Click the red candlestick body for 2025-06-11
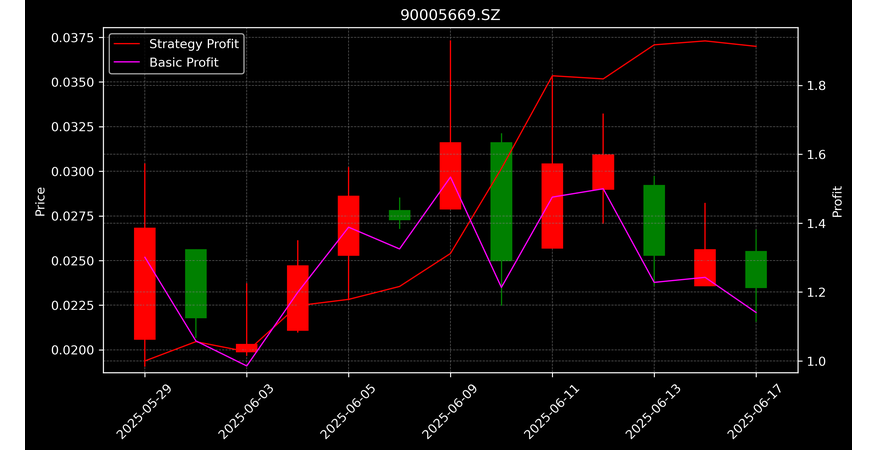Image resolution: width=878 pixels, height=450 pixels. click(552, 206)
